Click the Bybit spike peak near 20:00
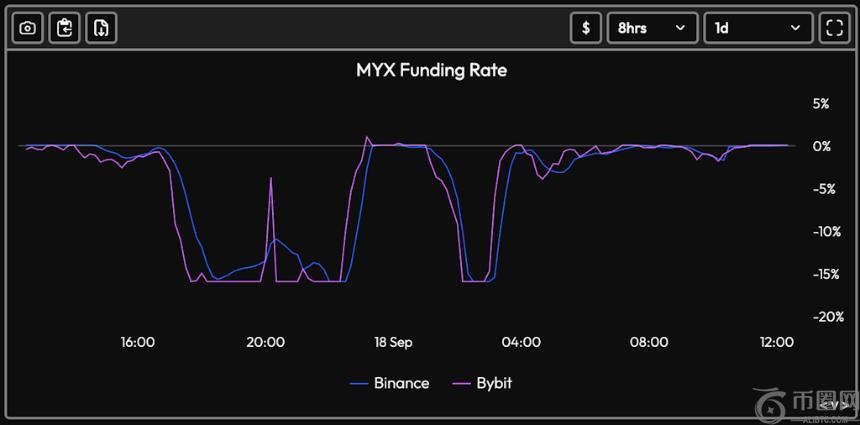860x425 pixels. pyautogui.click(x=270, y=178)
